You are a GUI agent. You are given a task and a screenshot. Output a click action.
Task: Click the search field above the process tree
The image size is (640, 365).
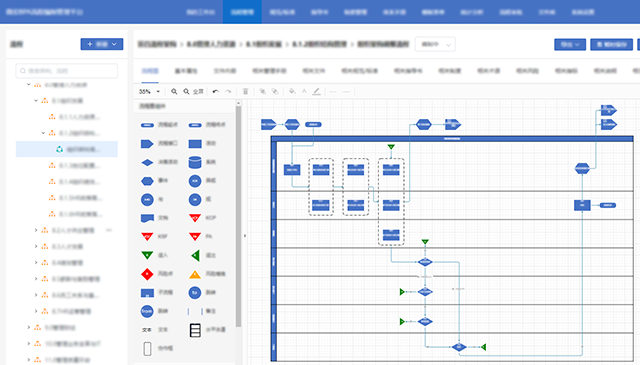coord(67,71)
